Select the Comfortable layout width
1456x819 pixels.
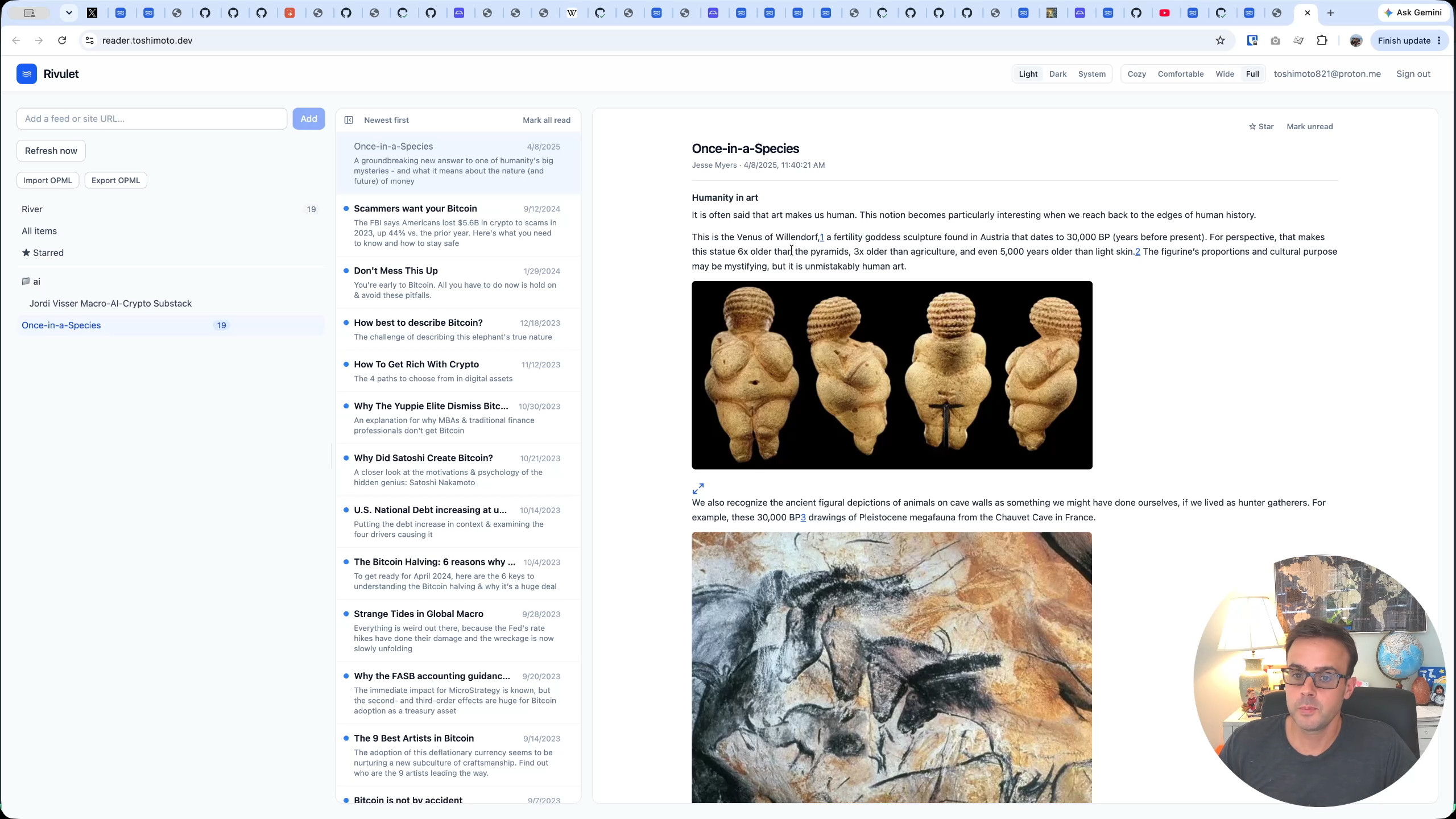tap(1180, 74)
